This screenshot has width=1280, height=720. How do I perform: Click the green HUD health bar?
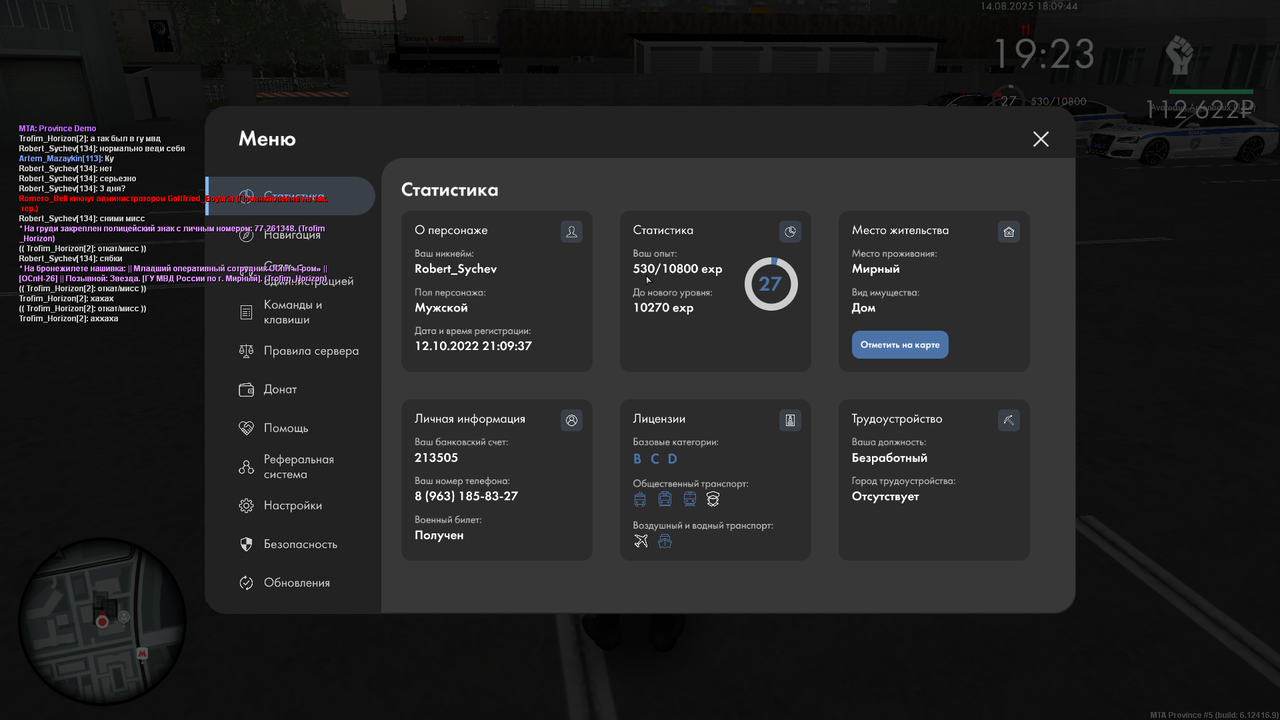[1211, 91]
